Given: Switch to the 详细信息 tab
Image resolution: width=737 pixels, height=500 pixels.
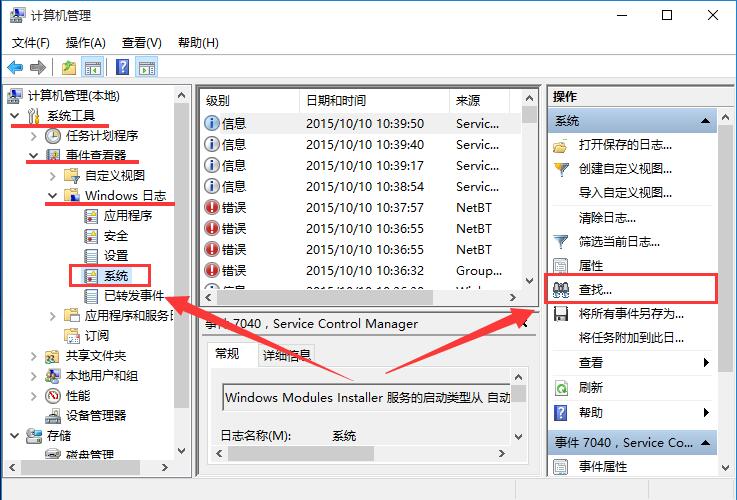Looking at the screenshot, I should pos(286,354).
